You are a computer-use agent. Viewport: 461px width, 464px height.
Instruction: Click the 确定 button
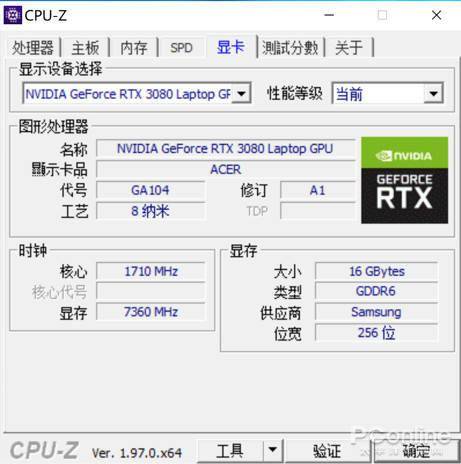(416, 451)
